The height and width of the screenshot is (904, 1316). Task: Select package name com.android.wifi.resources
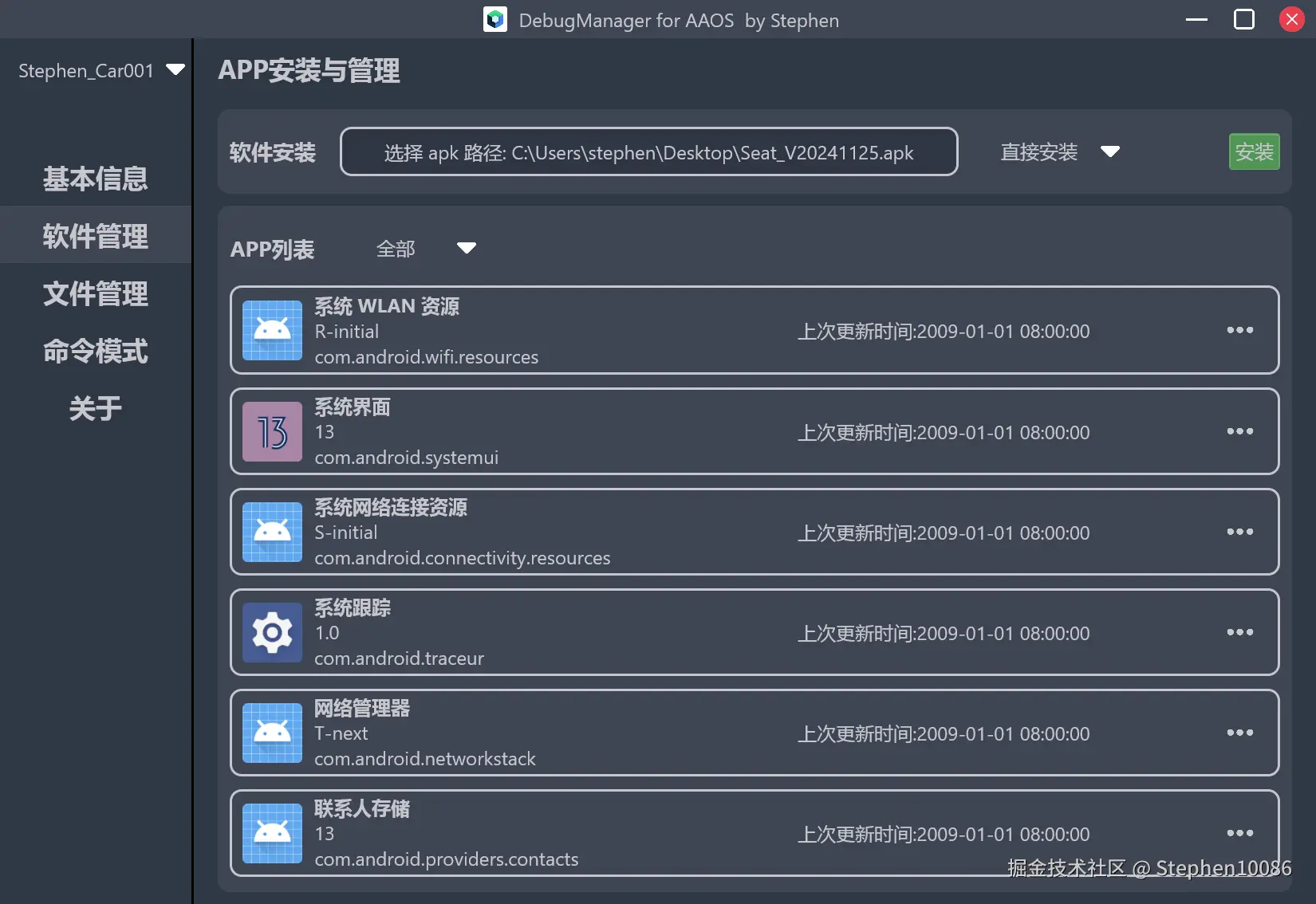pos(427,357)
